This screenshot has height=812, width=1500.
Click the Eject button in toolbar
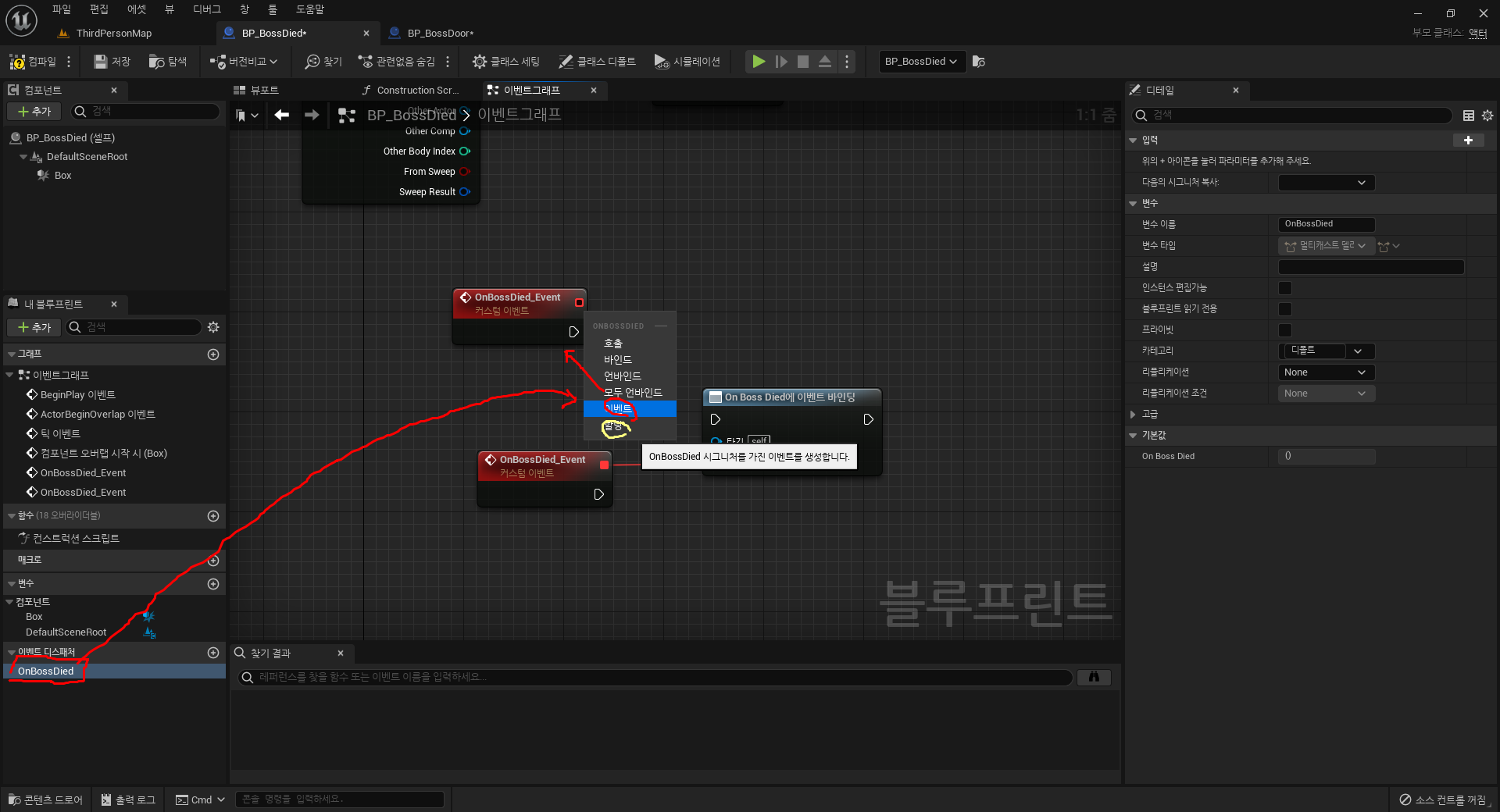point(825,62)
